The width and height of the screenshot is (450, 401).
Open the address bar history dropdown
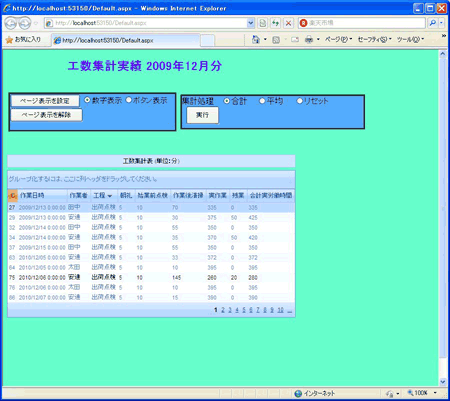pyautogui.click(x=251, y=23)
